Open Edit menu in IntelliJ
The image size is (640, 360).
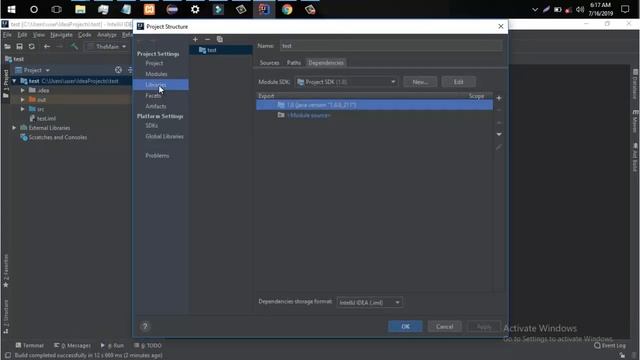(22, 35)
